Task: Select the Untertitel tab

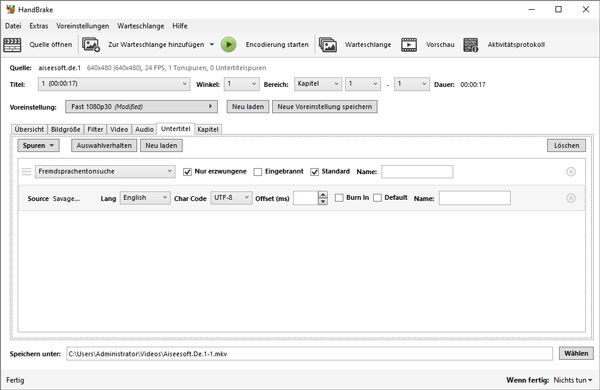Action: click(x=176, y=129)
